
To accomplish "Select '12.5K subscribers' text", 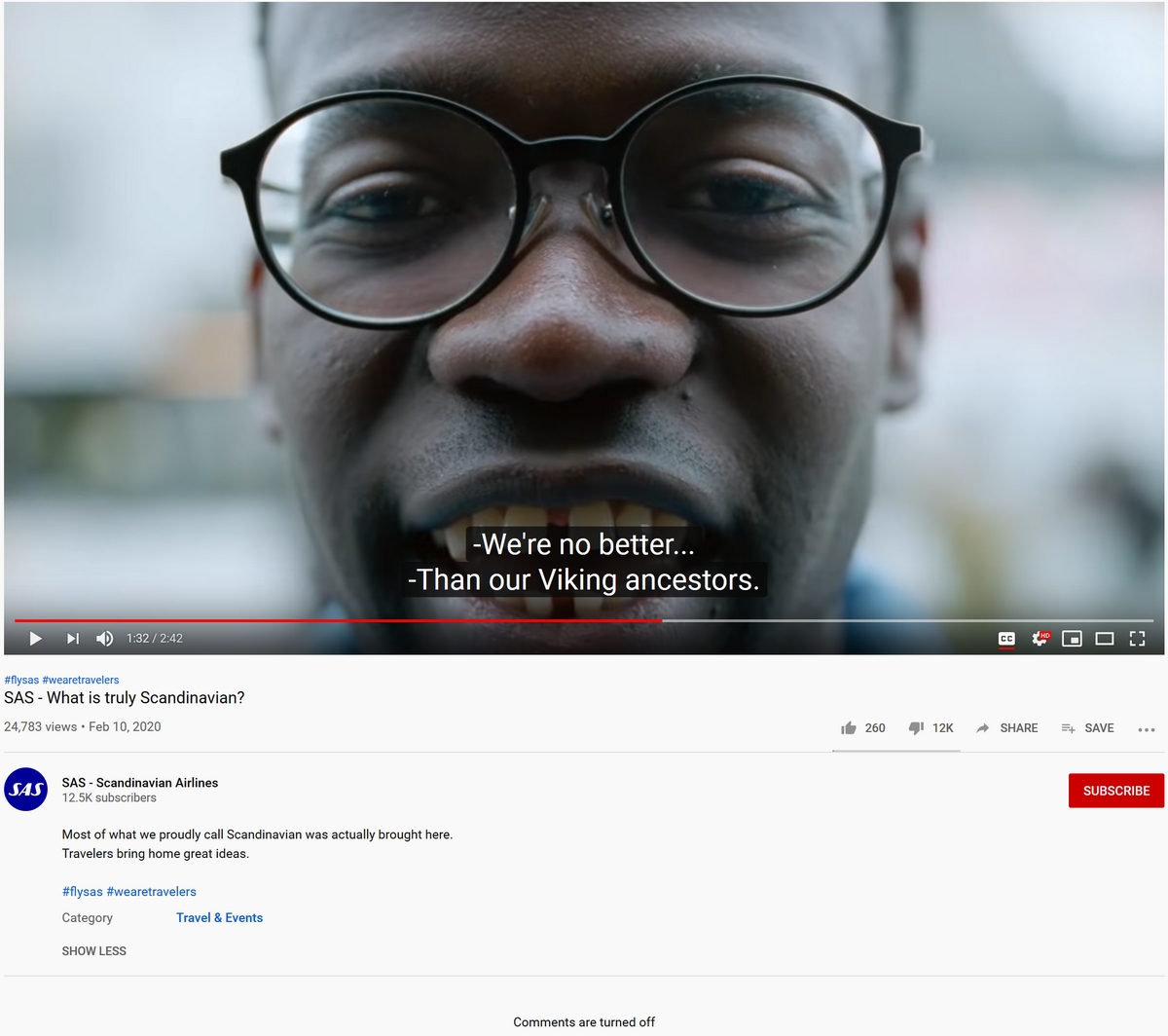I will tap(109, 798).
